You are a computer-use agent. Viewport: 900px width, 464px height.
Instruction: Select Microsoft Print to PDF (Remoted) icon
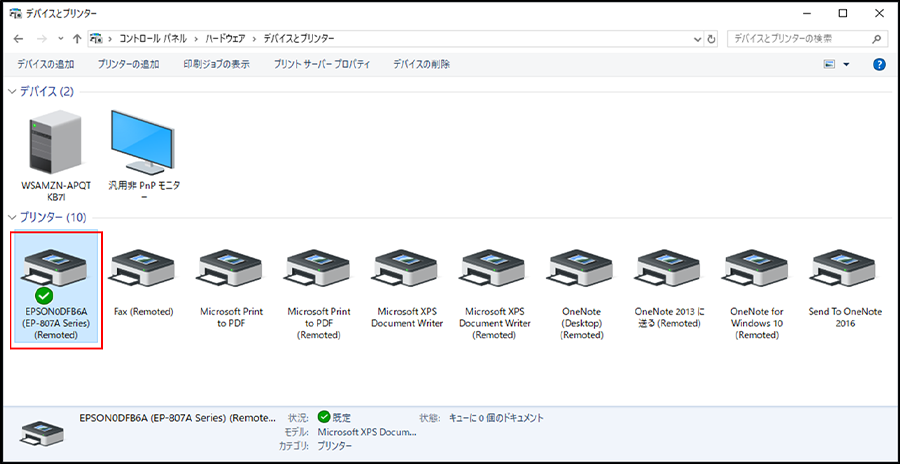coord(319,267)
